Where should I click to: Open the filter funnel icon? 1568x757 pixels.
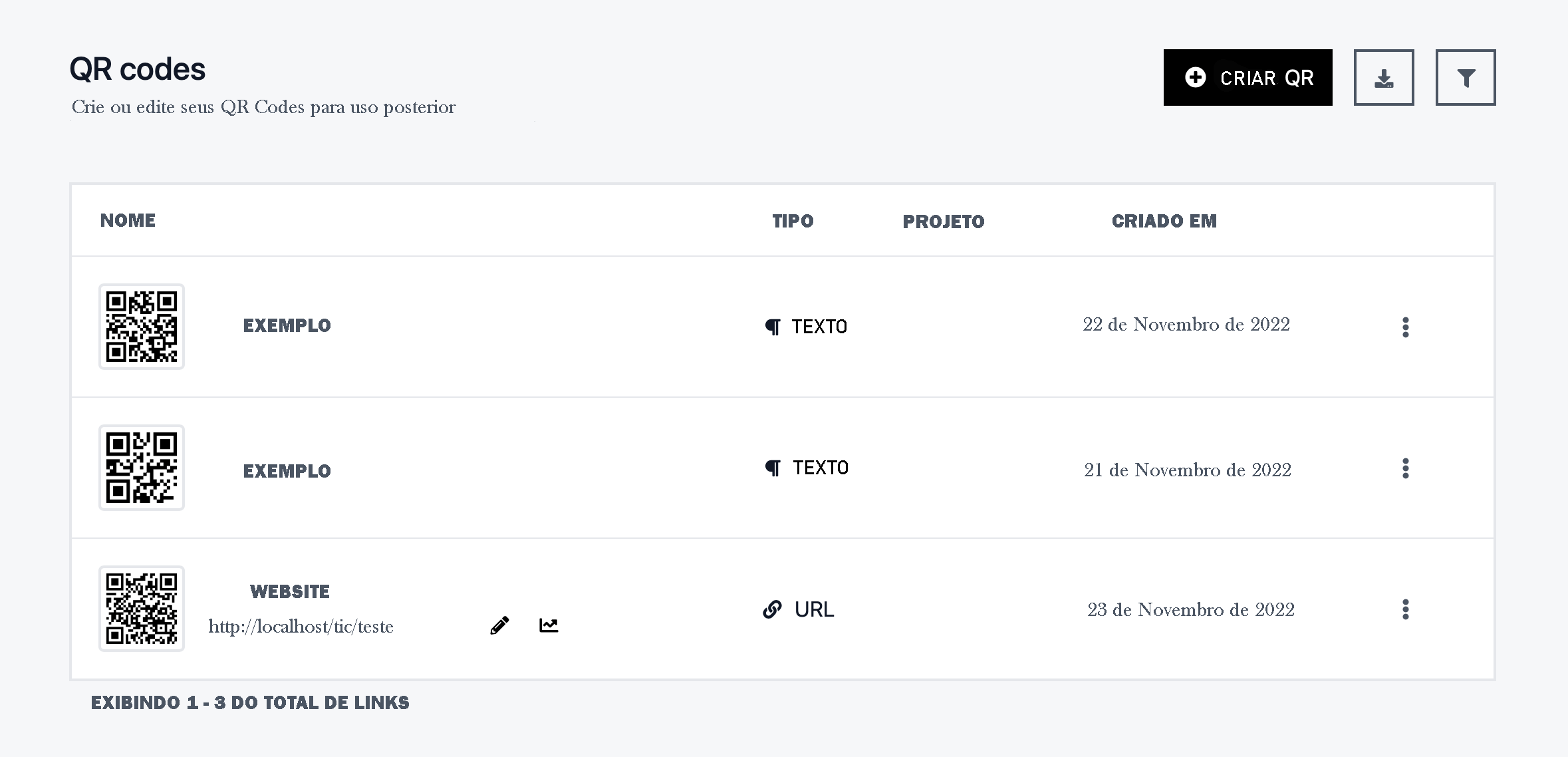[x=1466, y=77]
